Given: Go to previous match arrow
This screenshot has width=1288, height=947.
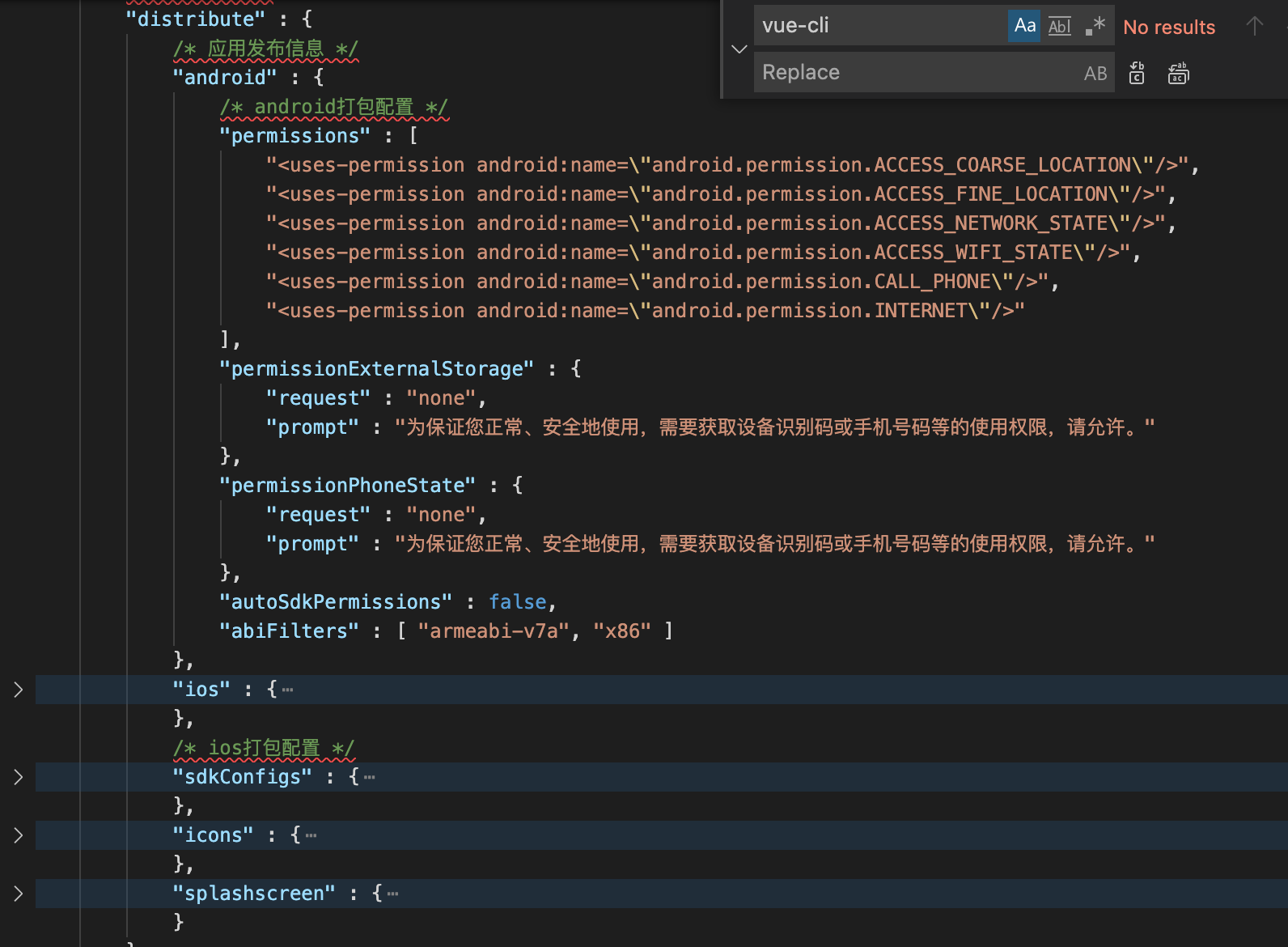Looking at the screenshot, I should coord(1254,27).
